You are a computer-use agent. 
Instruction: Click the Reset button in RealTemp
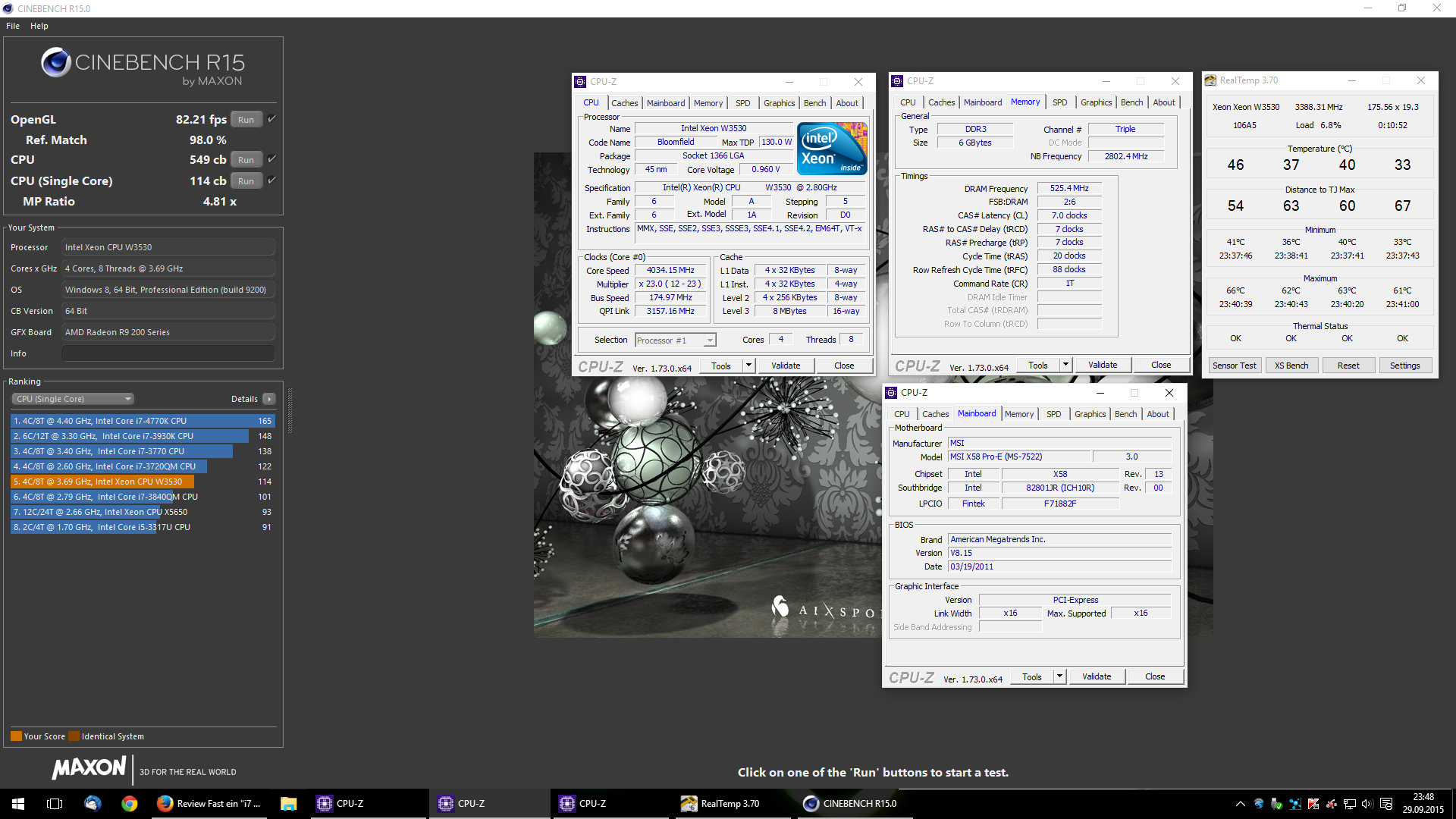point(1348,366)
